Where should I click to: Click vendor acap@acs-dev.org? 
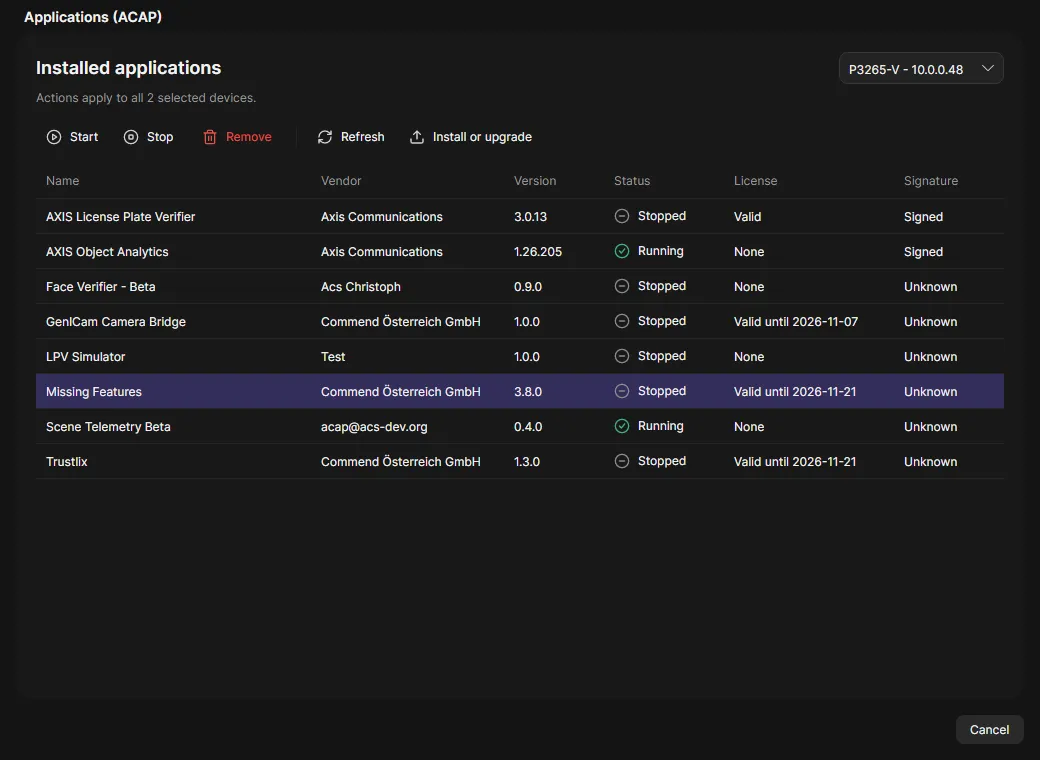coord(374,427)
